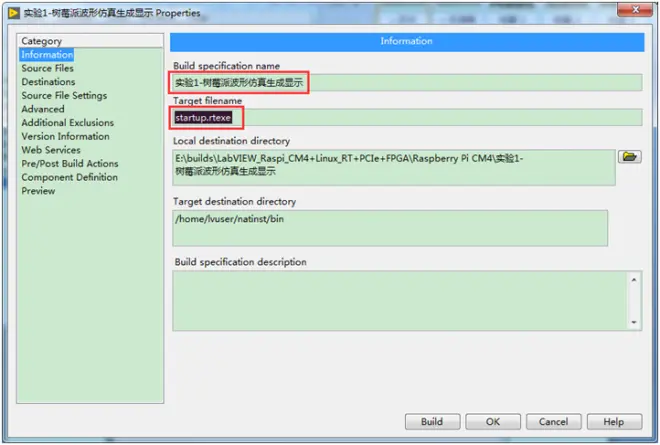The width and height of the screenshot is (660, 445).
Task: Click Target filename field startup.rtexe
Action: (407, 117)
